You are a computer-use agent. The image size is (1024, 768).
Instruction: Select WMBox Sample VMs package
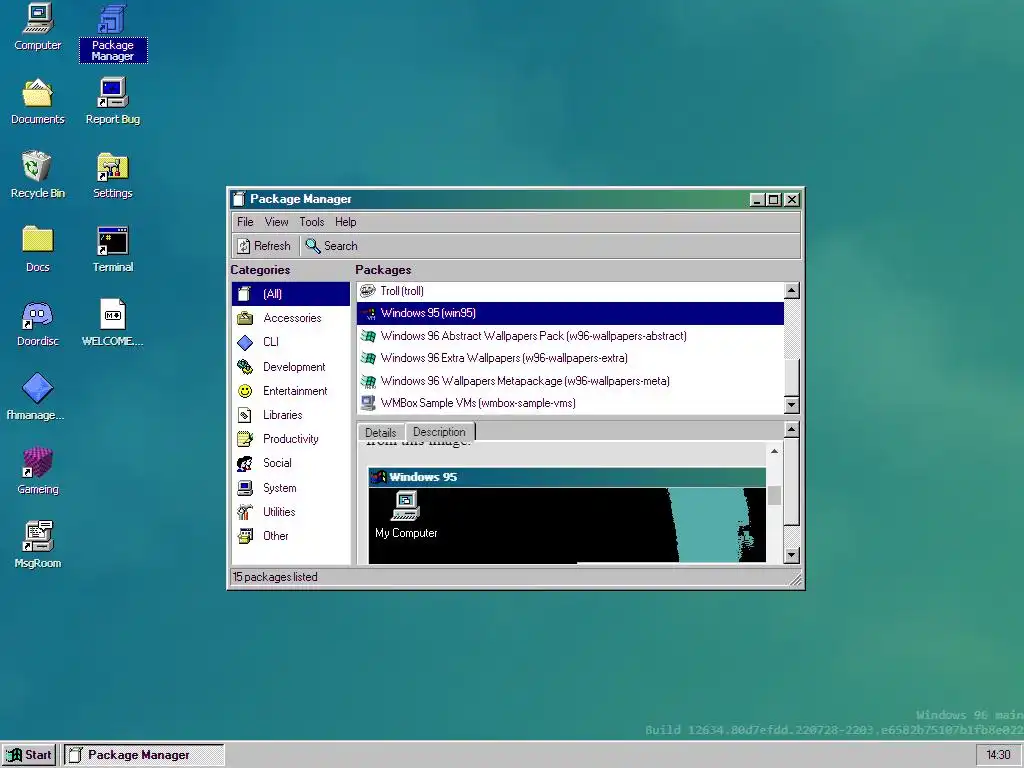tap(570, 403)
